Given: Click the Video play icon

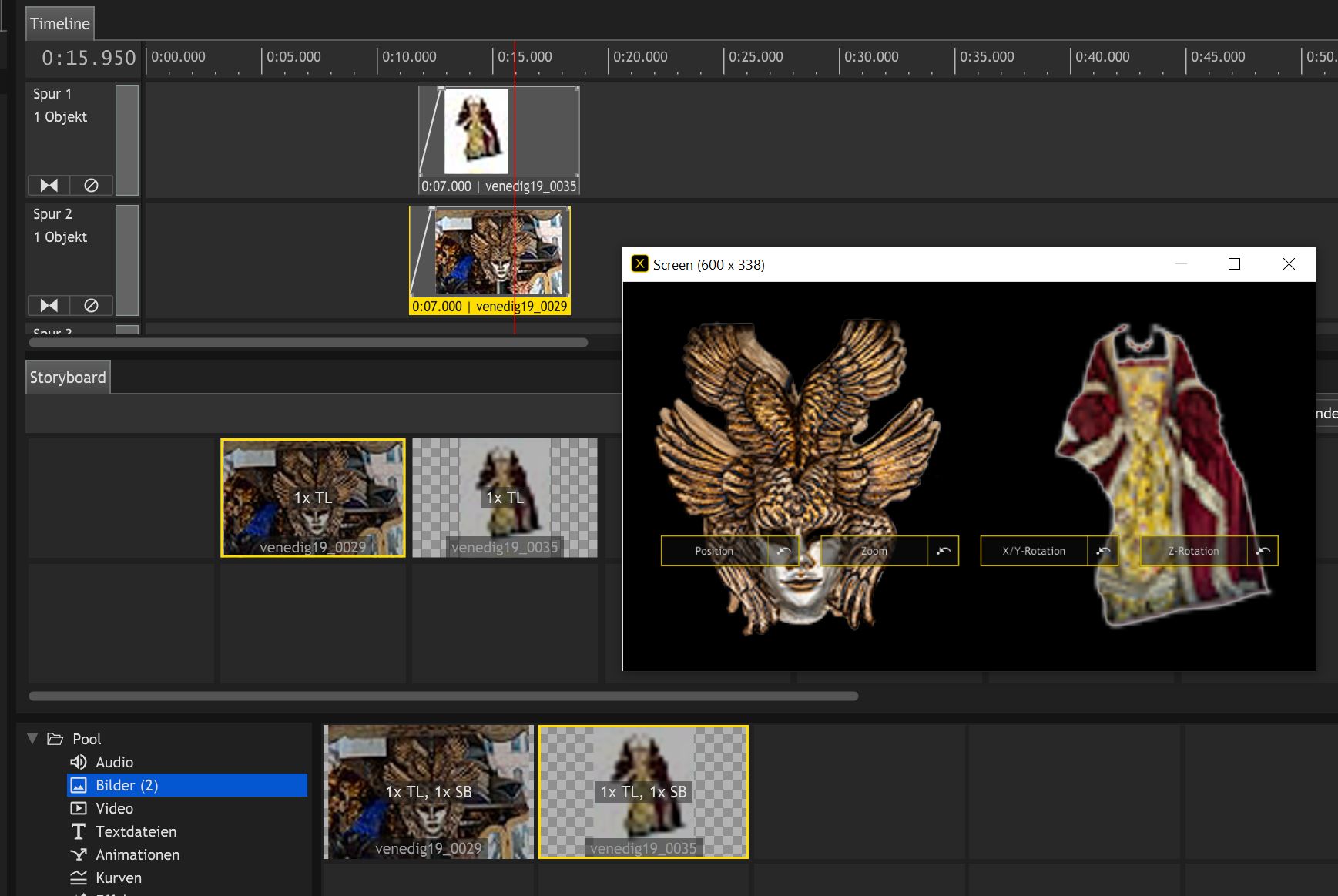Looking at the screenshot, I should 79,808.
